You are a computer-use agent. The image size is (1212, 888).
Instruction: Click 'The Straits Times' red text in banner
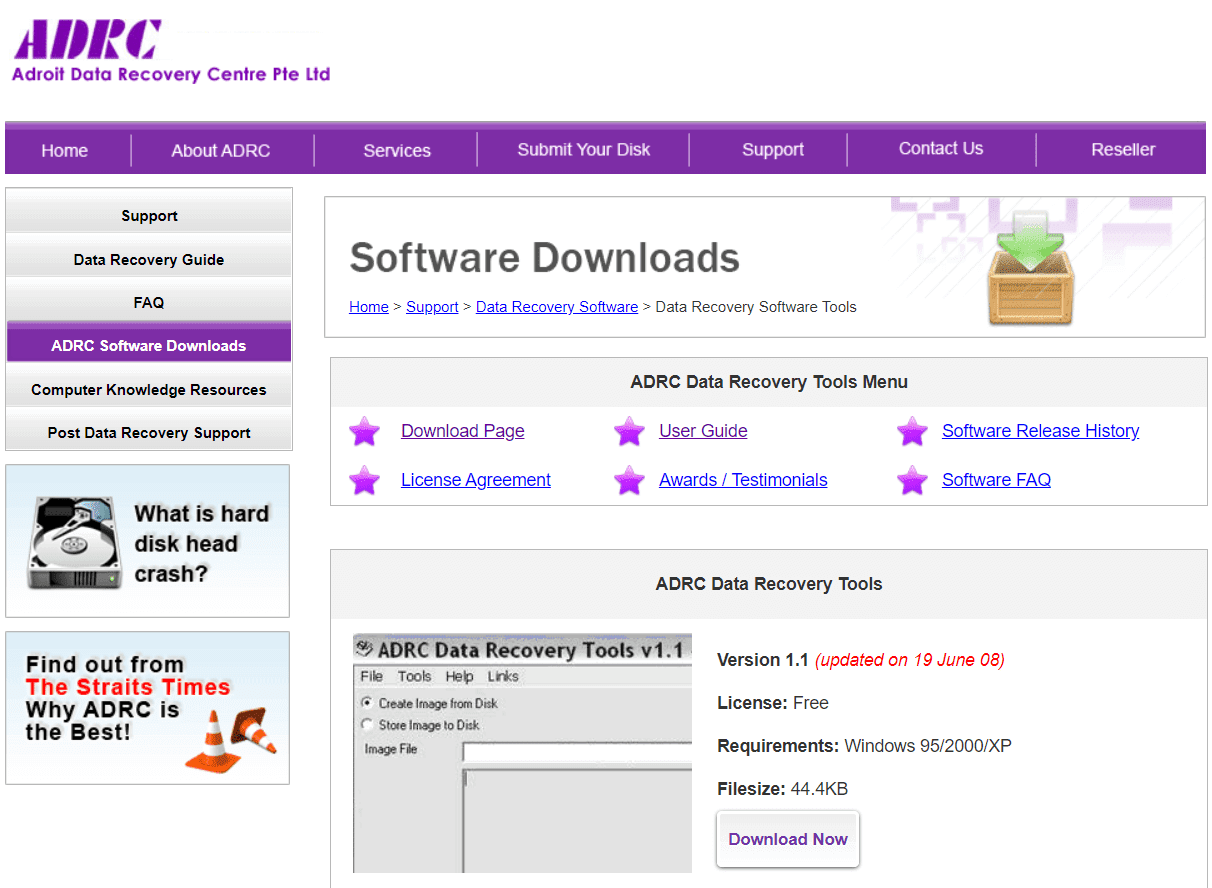coord(128,687)
